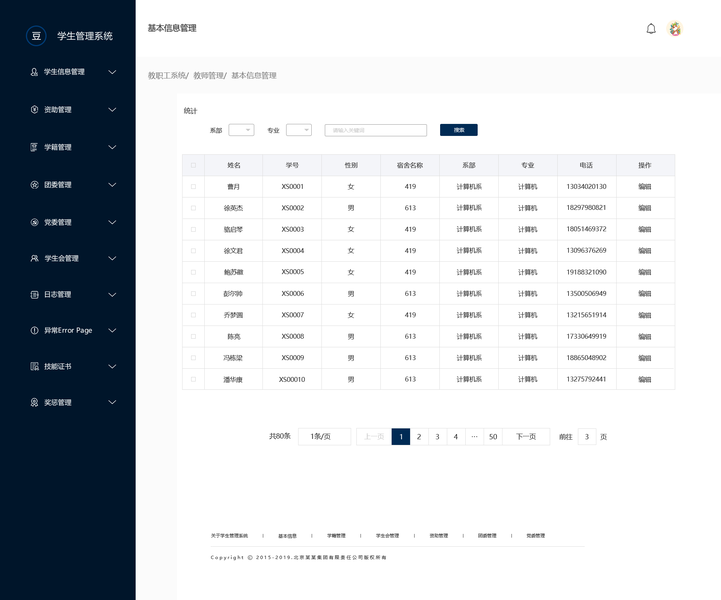Go to page 4

click(x=456, y=436)
